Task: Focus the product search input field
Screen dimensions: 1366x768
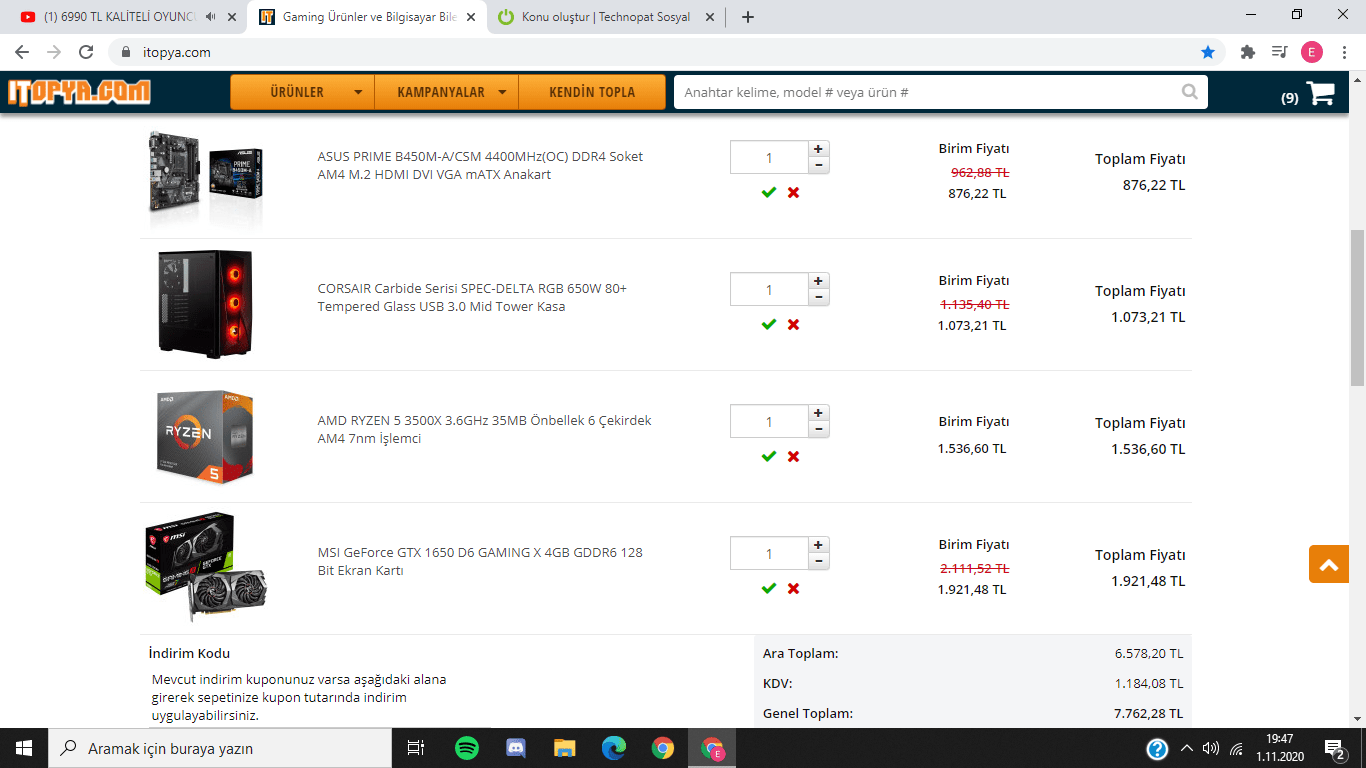Action: [926, 92]
